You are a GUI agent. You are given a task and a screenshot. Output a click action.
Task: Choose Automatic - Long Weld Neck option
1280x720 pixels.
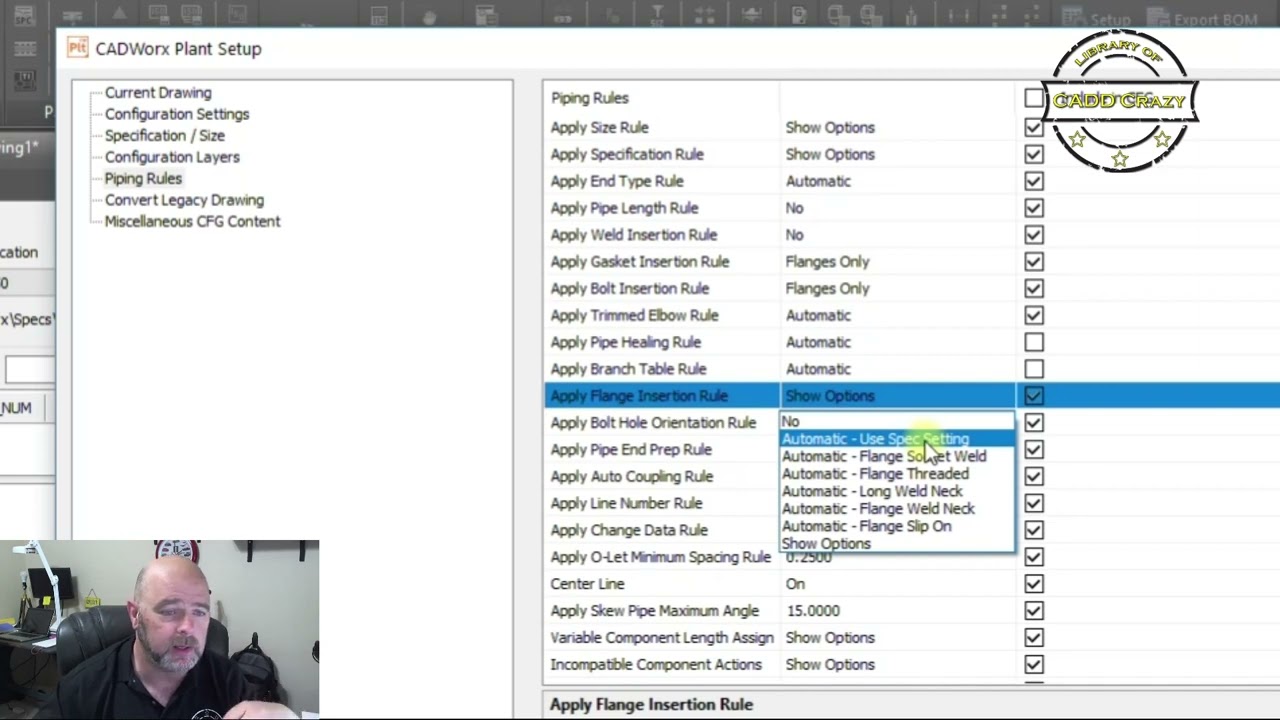tap(896, 491)
